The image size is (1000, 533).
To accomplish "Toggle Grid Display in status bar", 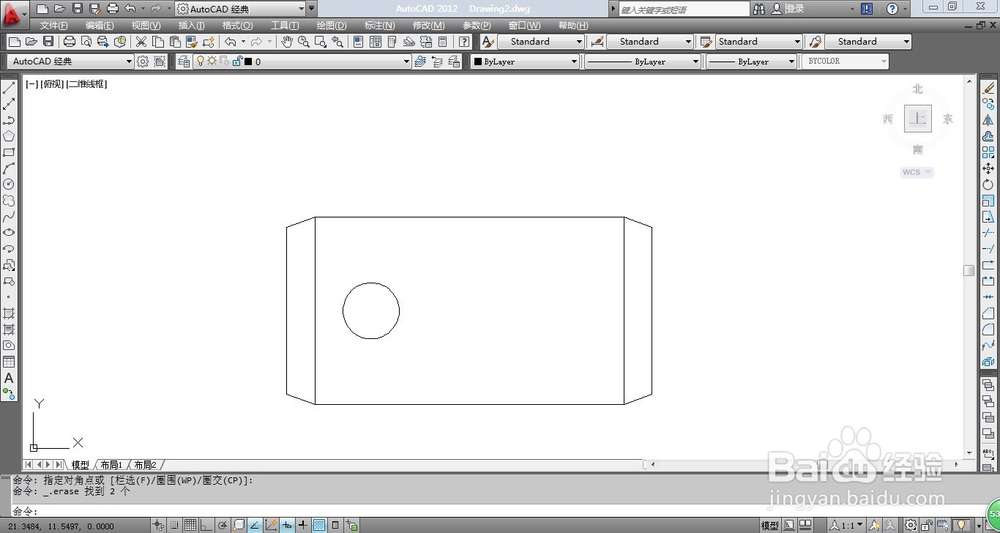I will pyautogui.click(x=190, y=525).
